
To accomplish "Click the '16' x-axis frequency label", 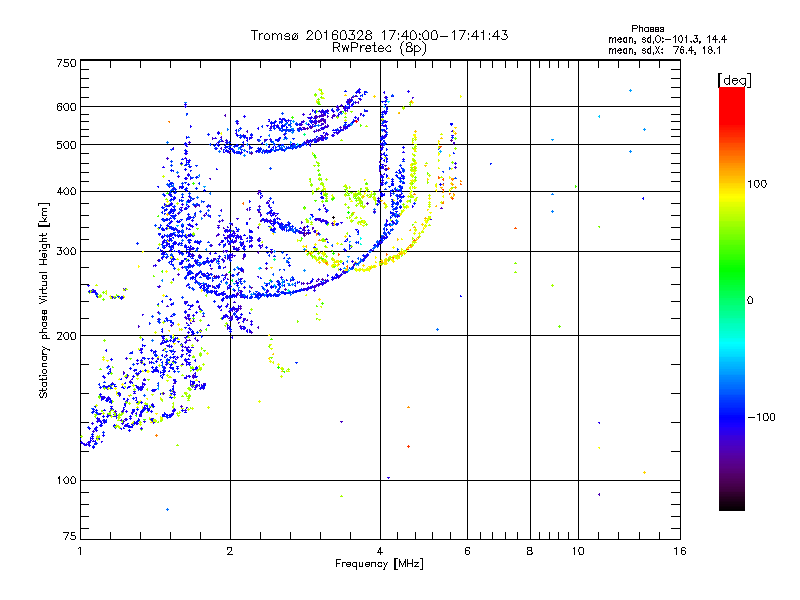I will pyautogui.click(x=680, y=551).
